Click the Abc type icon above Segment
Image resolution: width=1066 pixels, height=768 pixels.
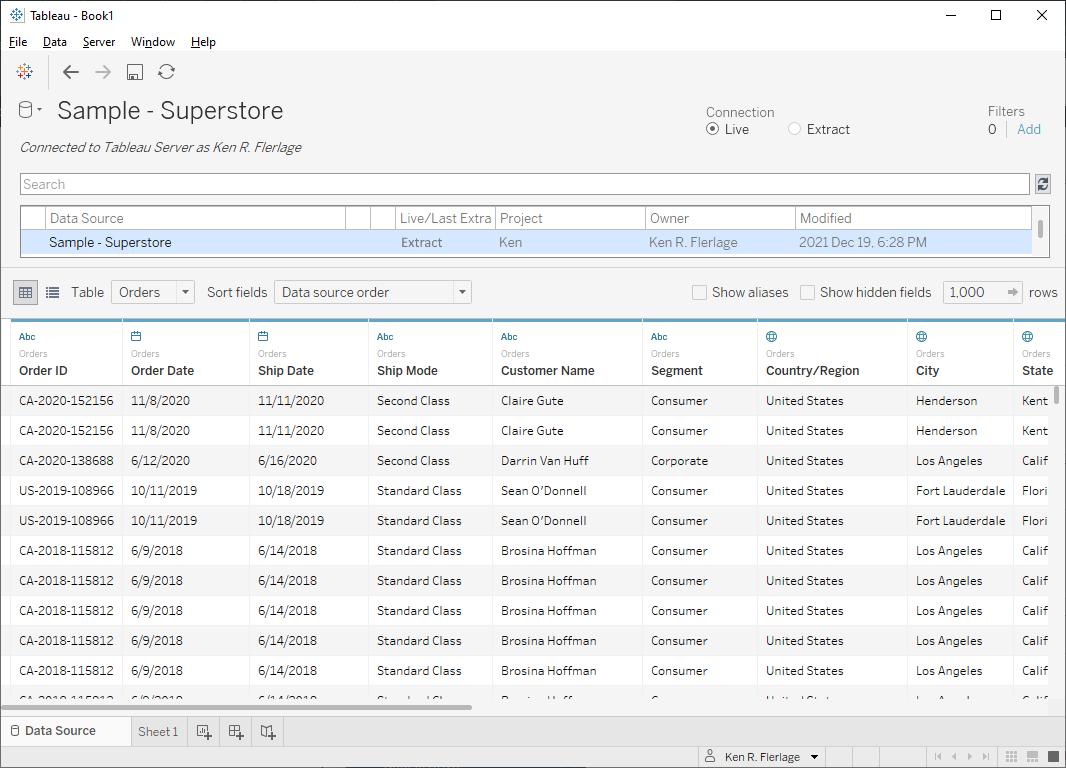(x=659, y=336)
